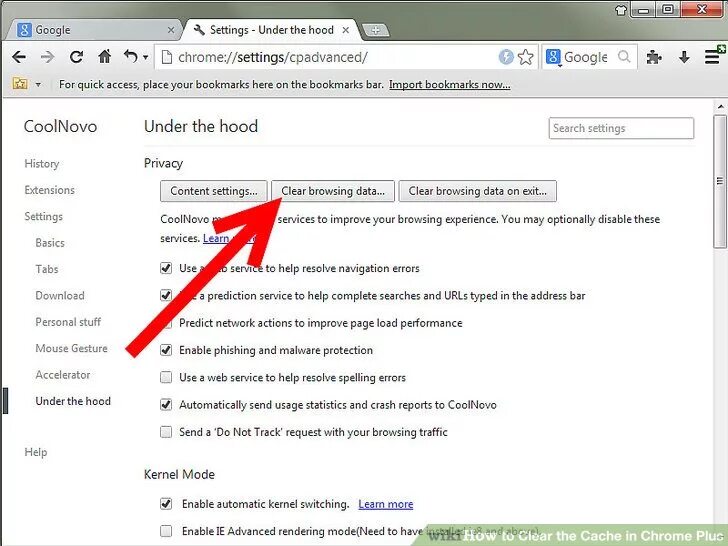Open Download settings section
The width and height of the screenshot is (728, 546).
[x=60, y=296]
